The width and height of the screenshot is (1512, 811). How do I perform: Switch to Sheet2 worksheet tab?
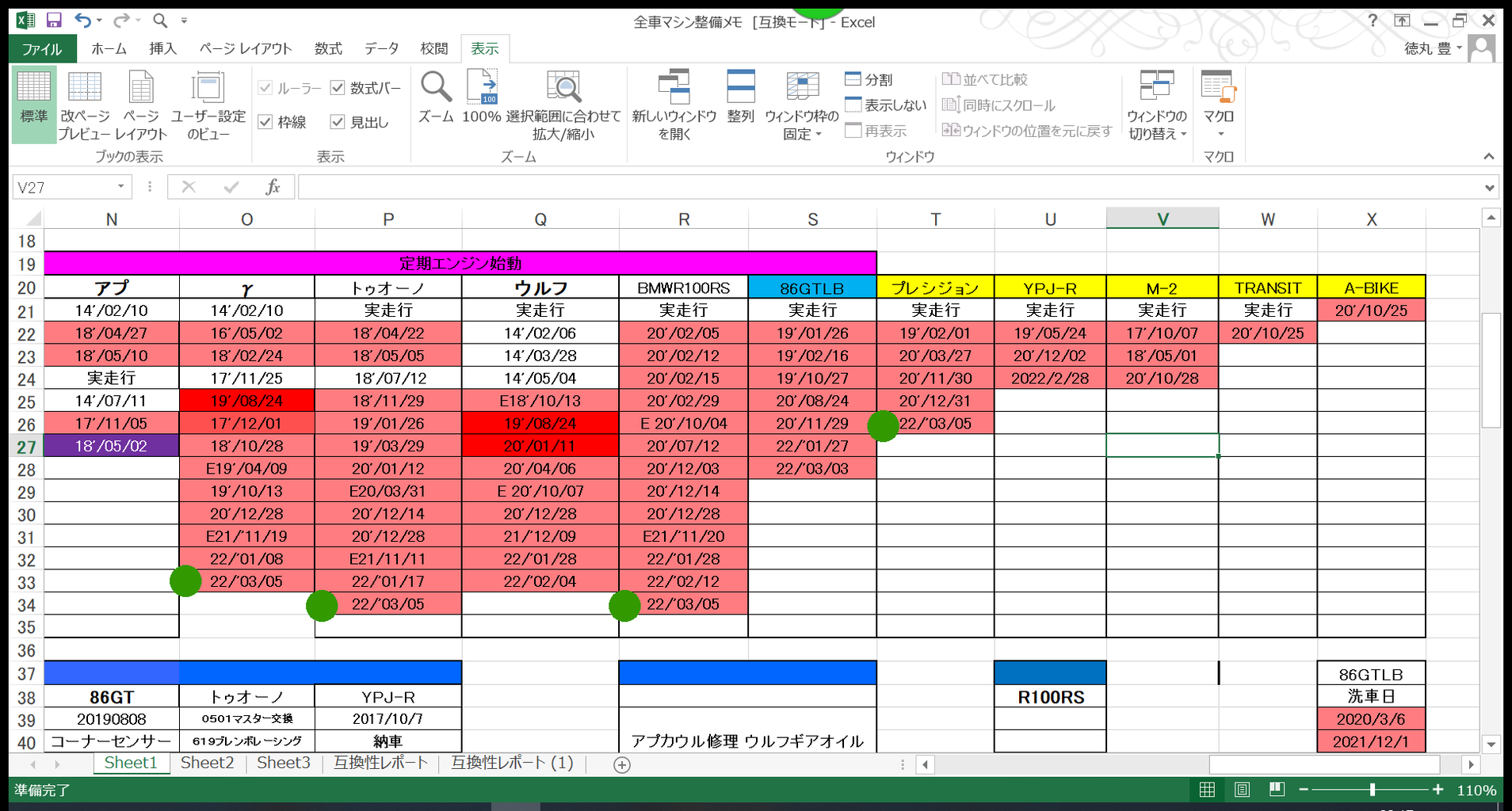coord(207,763)
